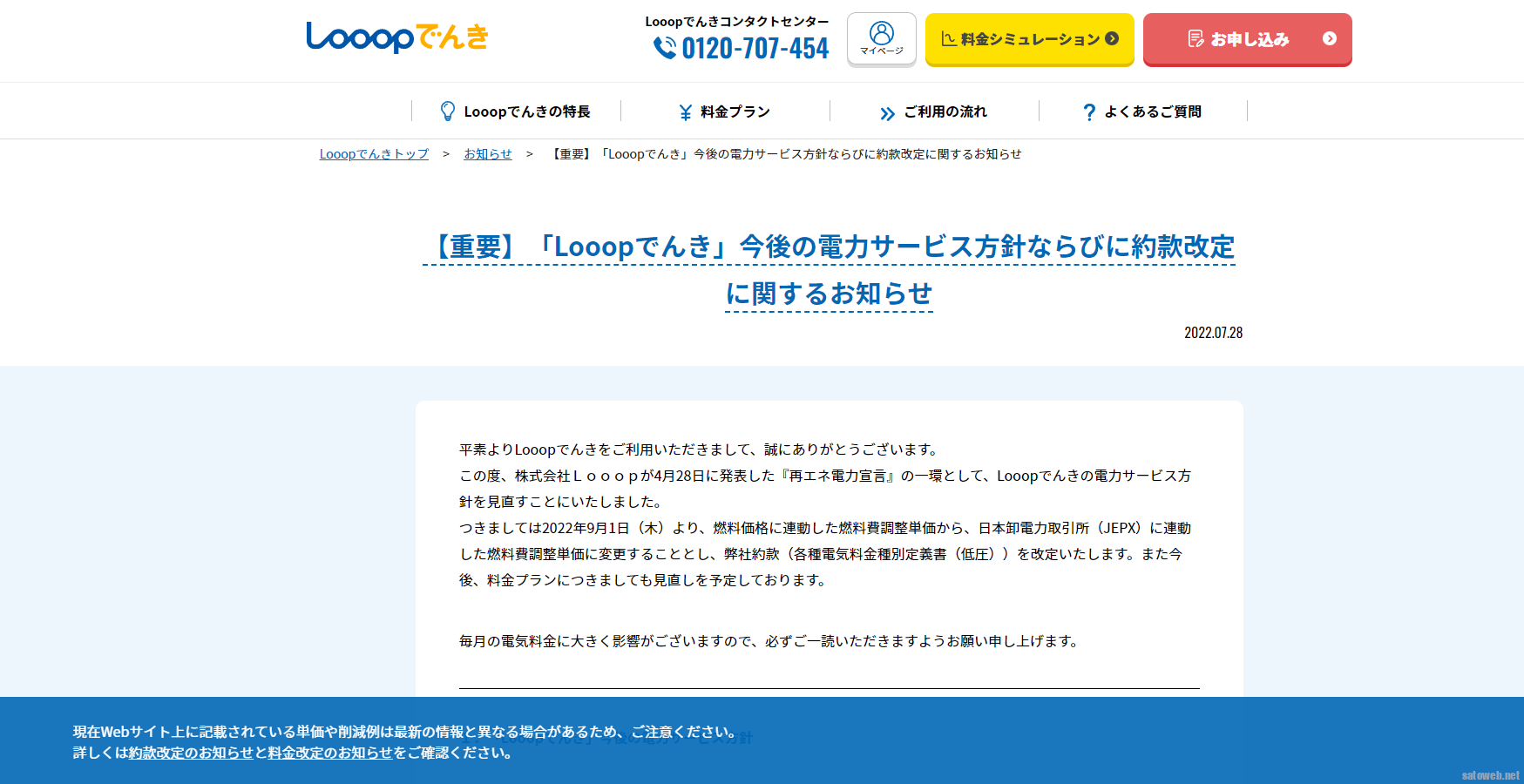Open よくあるご質問 menu item
Viewport: 1524px width, 784px height.
pyautogui.click(x=1143, y=112)
